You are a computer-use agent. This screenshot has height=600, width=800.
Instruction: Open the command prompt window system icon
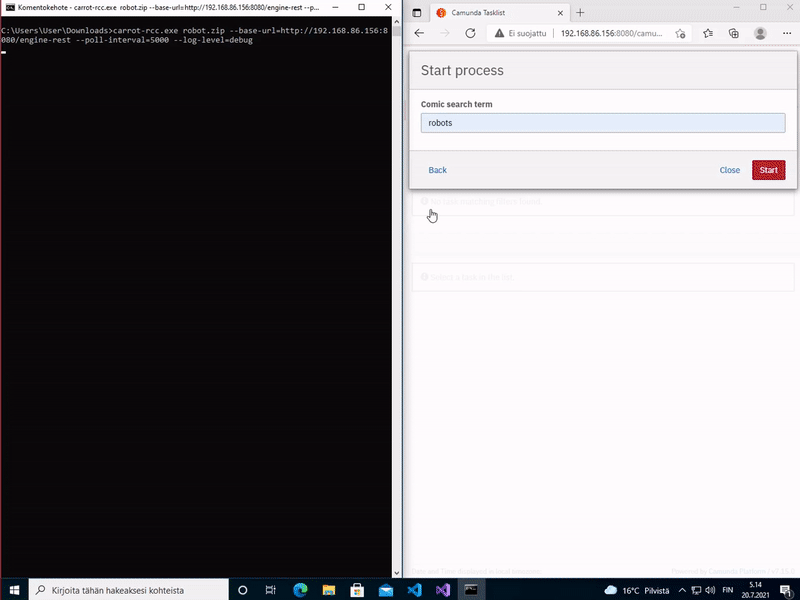tap(10, 7)
